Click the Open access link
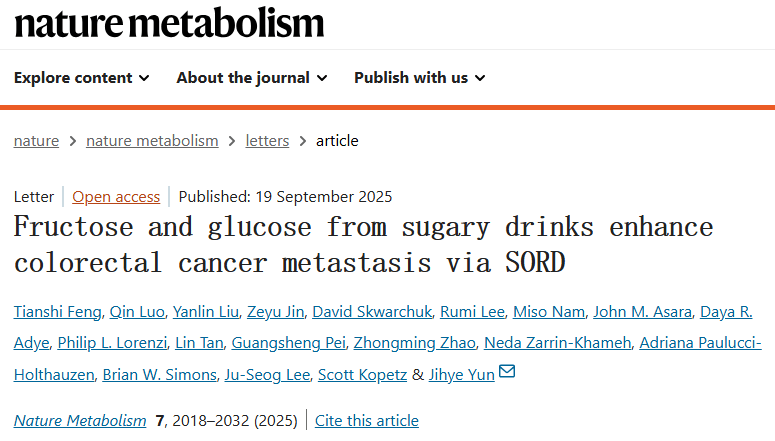This screenshot has height=441, width=775. click(116, 196)
